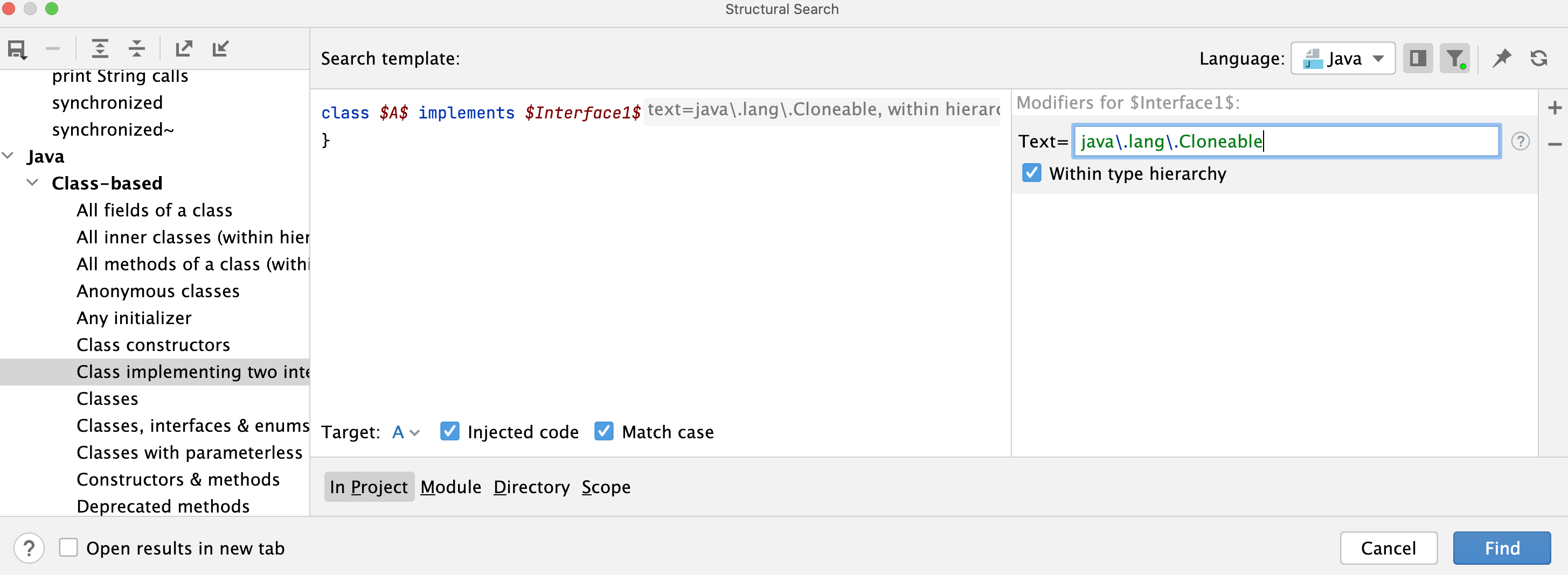Screen dimensions: 1568x575
Task: Add a new modifier for $Interface1$
Action: 1554,108
